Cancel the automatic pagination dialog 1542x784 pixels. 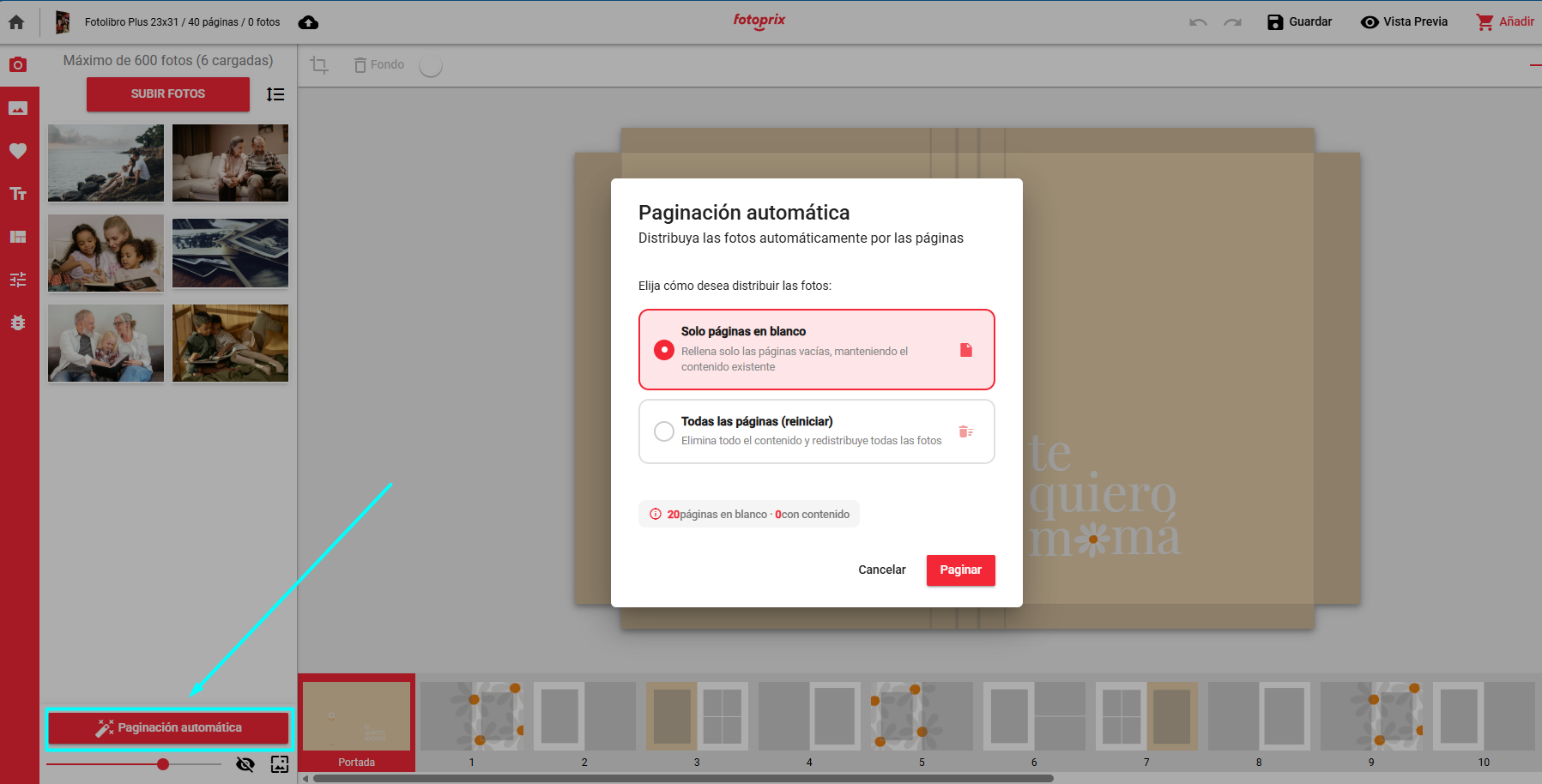(881, 570)
